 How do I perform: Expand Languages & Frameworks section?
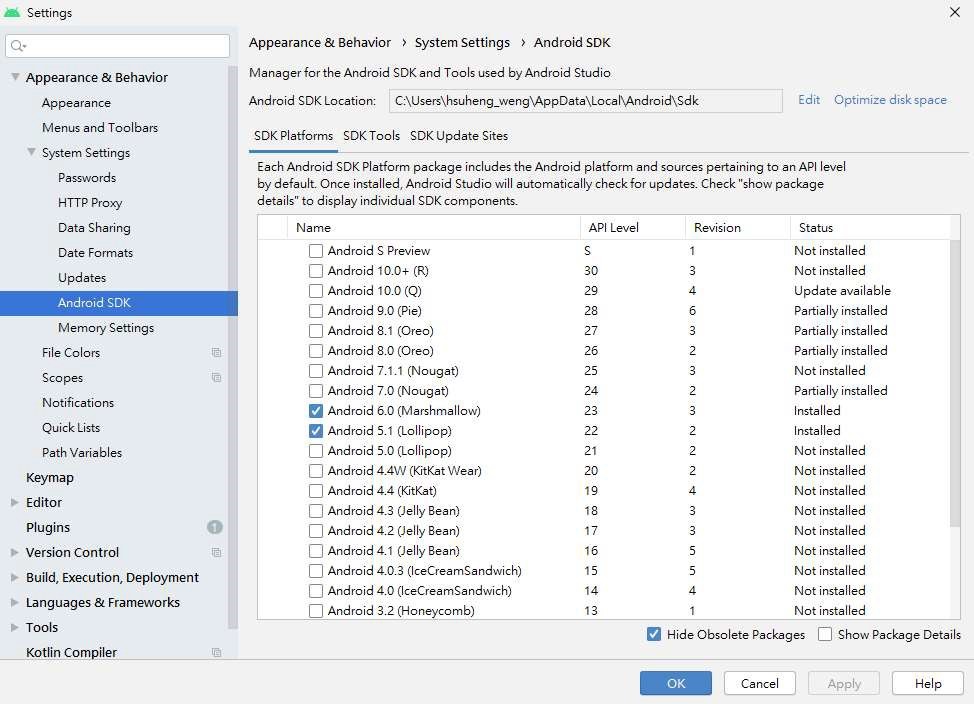tap(15, 602)
